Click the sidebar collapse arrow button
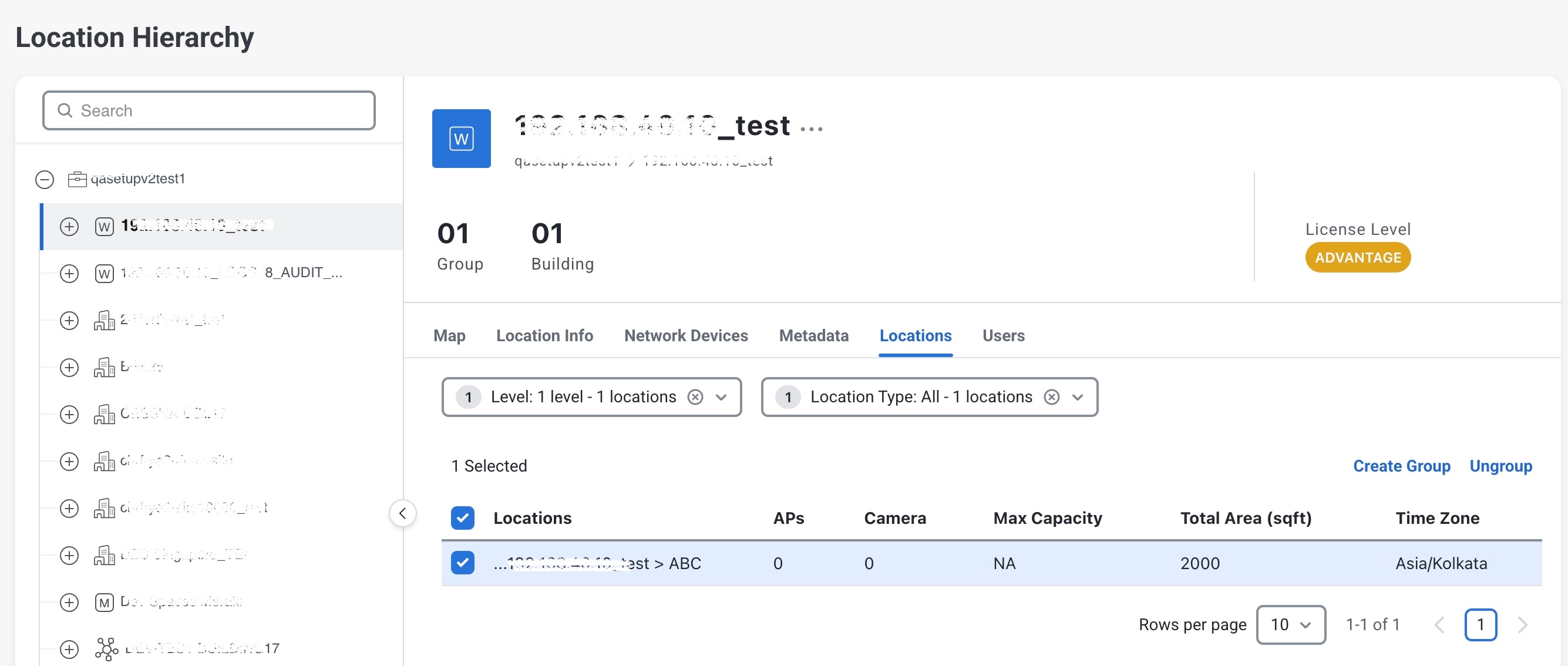 tap(402, 513)
